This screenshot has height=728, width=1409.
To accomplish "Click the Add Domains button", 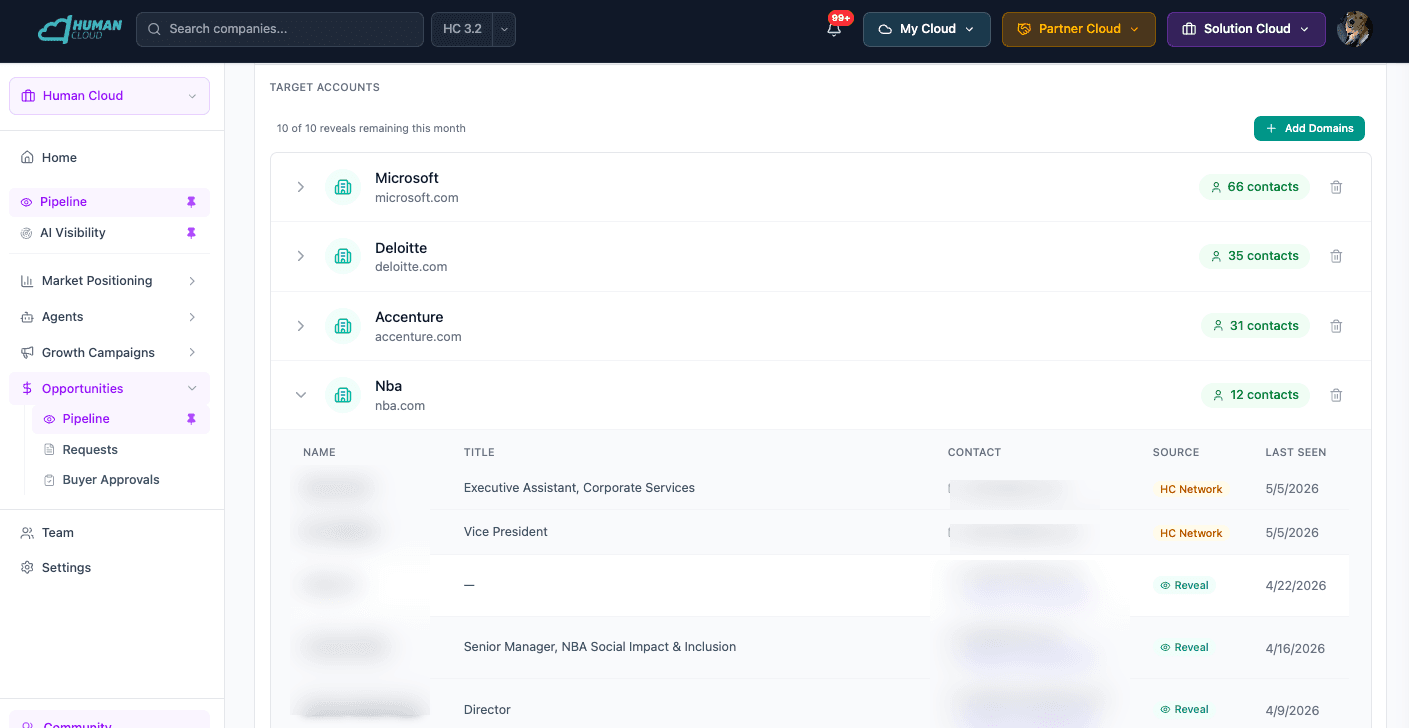I will click(1309, 129).
